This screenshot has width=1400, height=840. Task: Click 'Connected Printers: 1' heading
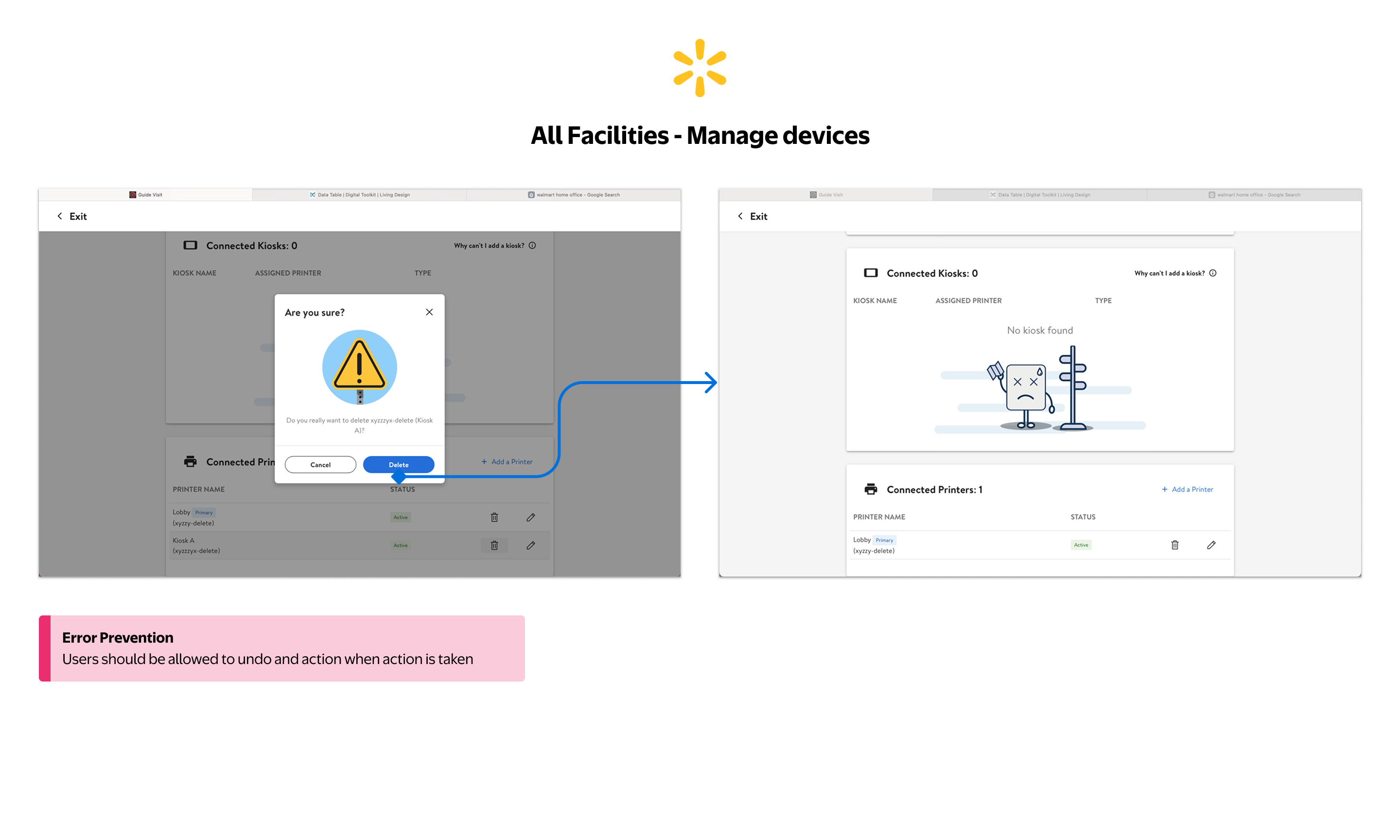coord(934,490)
